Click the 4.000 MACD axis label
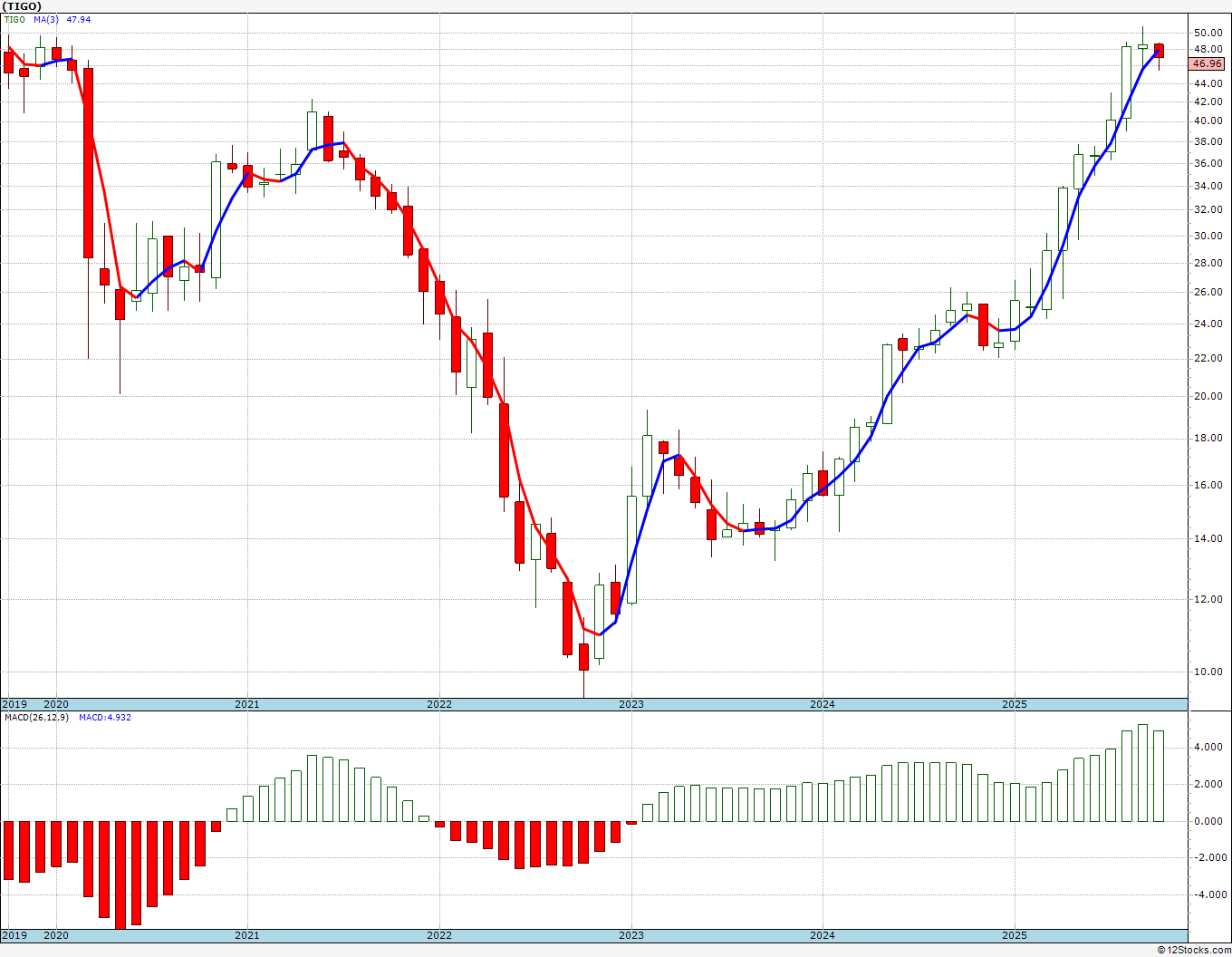 pyautogui.click(x=1208, y=748)
